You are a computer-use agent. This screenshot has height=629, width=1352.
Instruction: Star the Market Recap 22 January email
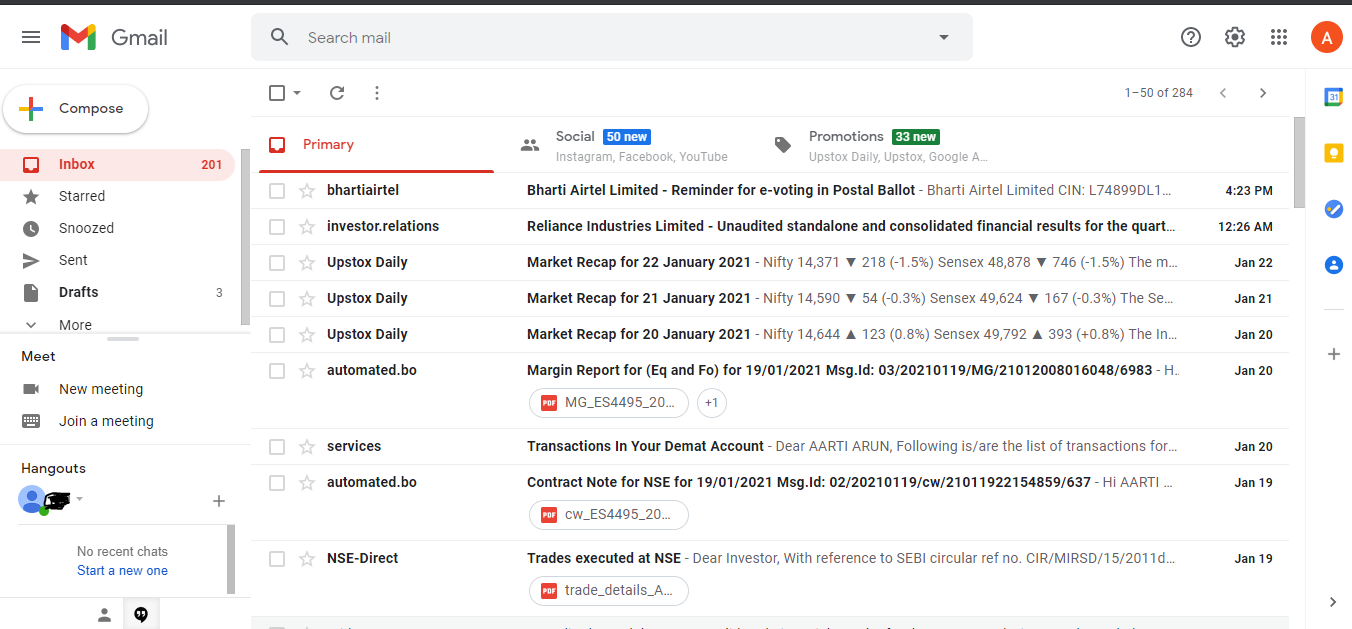pyautogui.click(x=307, y=262)
